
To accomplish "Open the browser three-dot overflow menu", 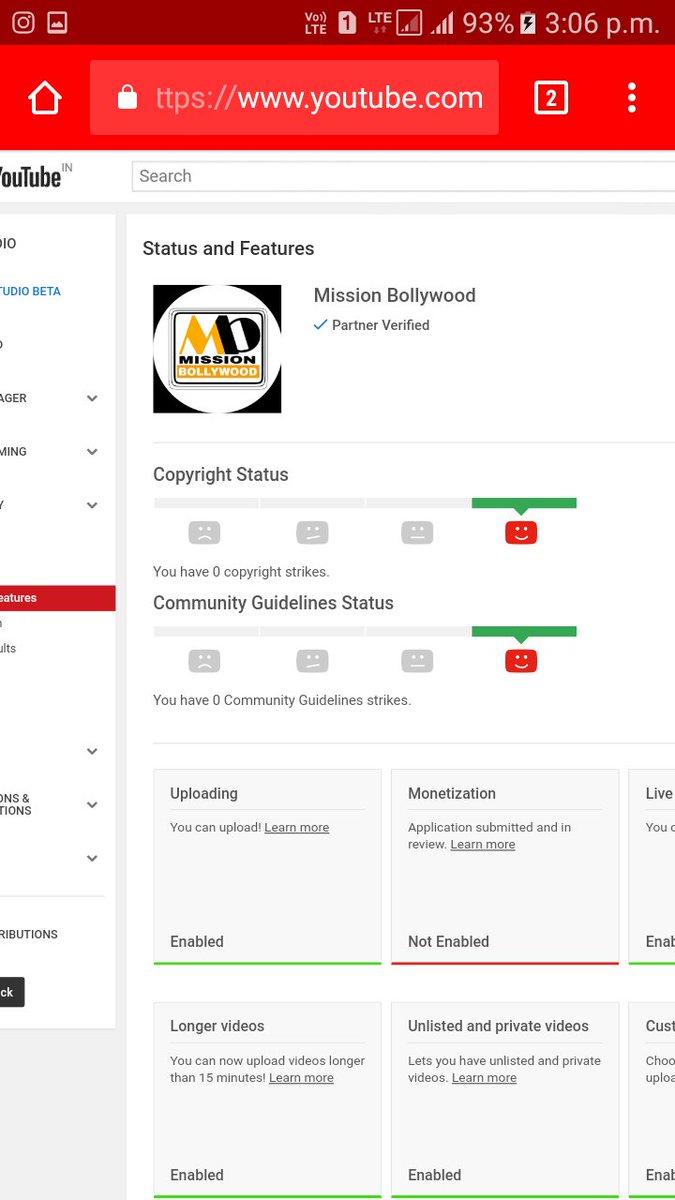I will (x=632, y=97).
